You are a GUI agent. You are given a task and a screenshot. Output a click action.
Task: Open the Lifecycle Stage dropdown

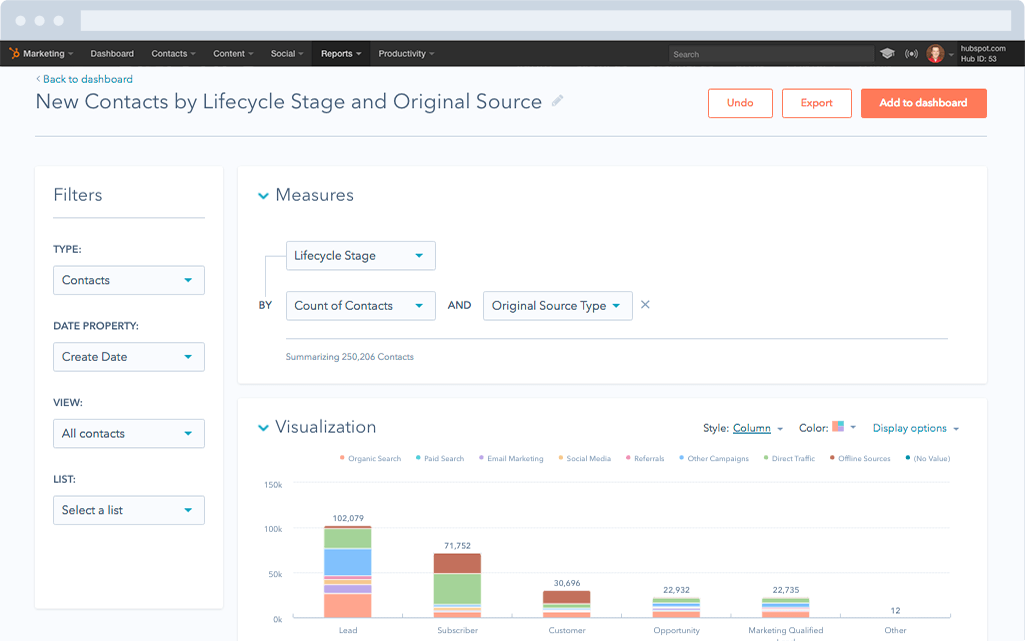click(361, 255)
